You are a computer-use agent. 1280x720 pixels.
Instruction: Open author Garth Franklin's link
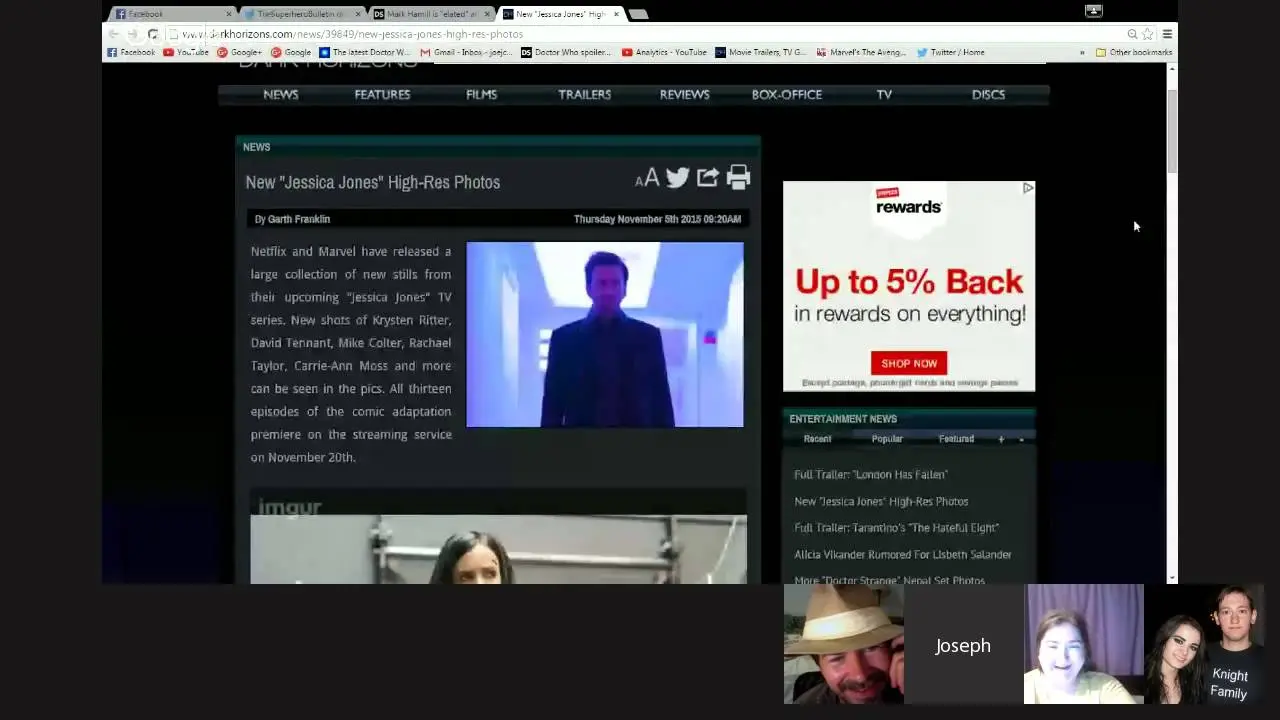(x=299, y=219)
